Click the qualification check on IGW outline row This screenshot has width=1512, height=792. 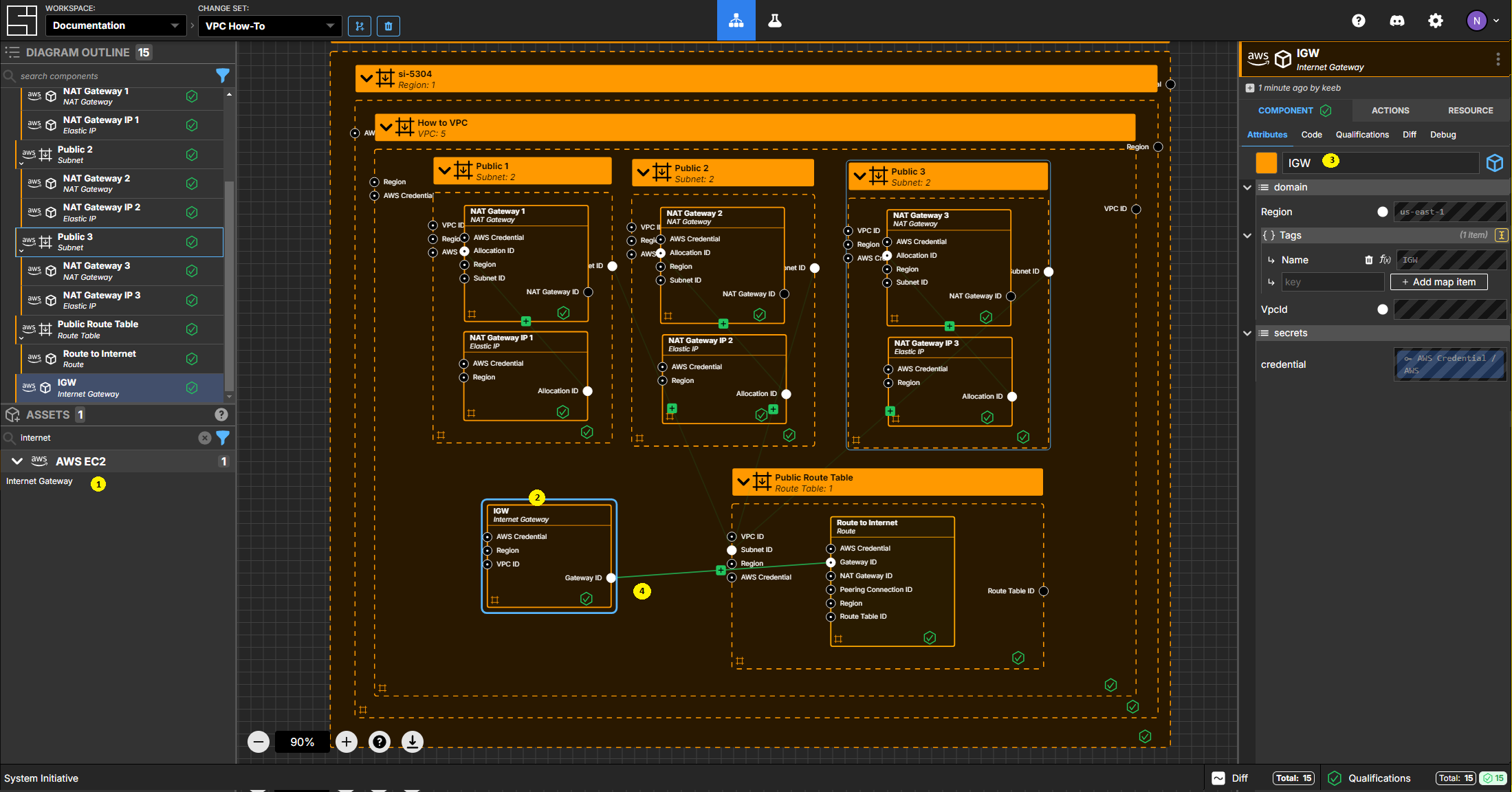point(192,388)
